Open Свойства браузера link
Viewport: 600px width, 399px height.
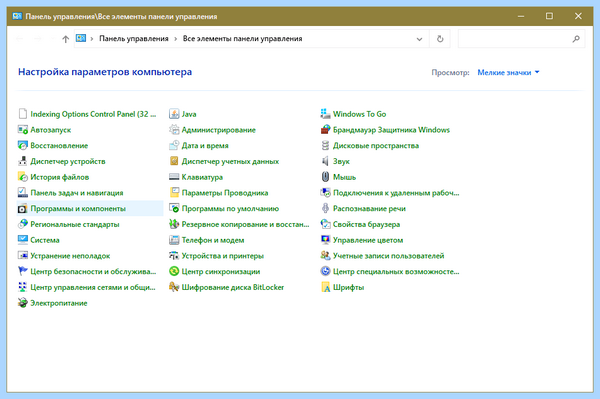(x=367, y=224)
